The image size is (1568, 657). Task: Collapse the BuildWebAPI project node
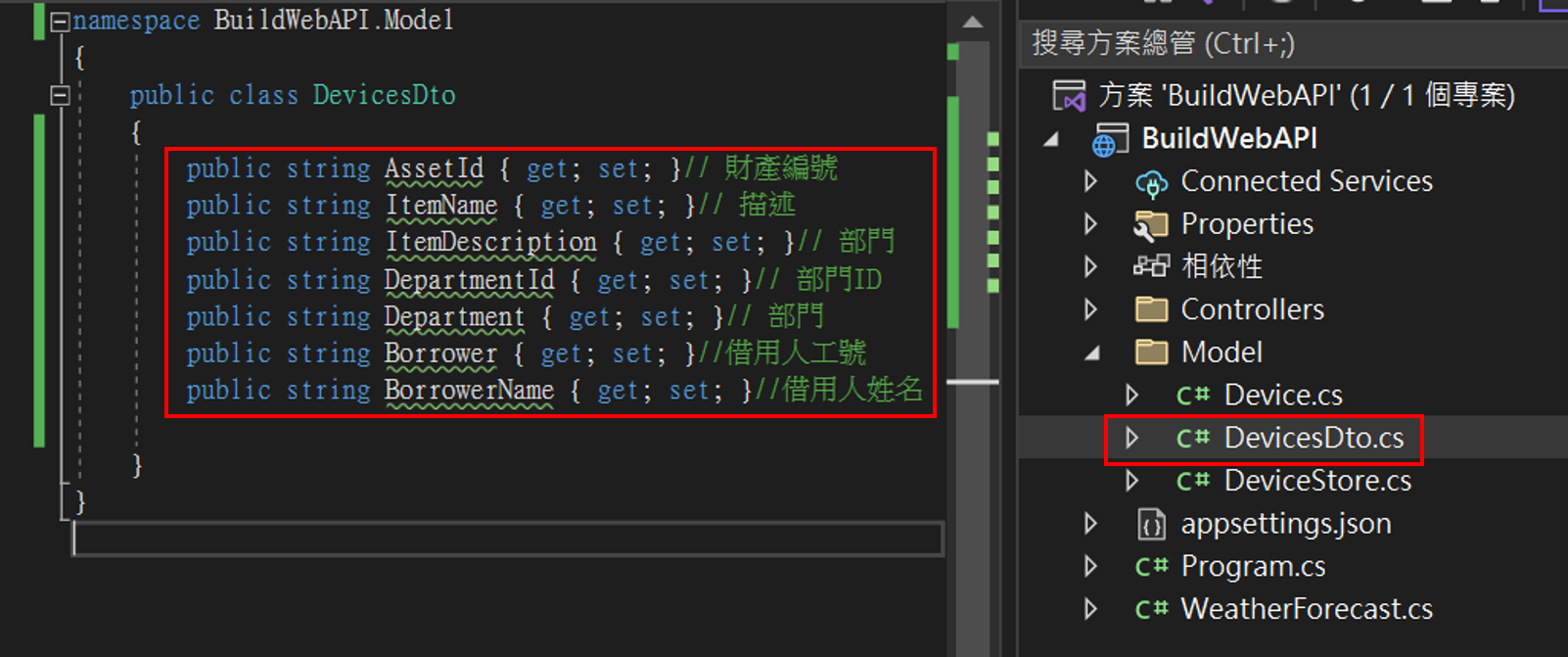tap(1051, 139)
